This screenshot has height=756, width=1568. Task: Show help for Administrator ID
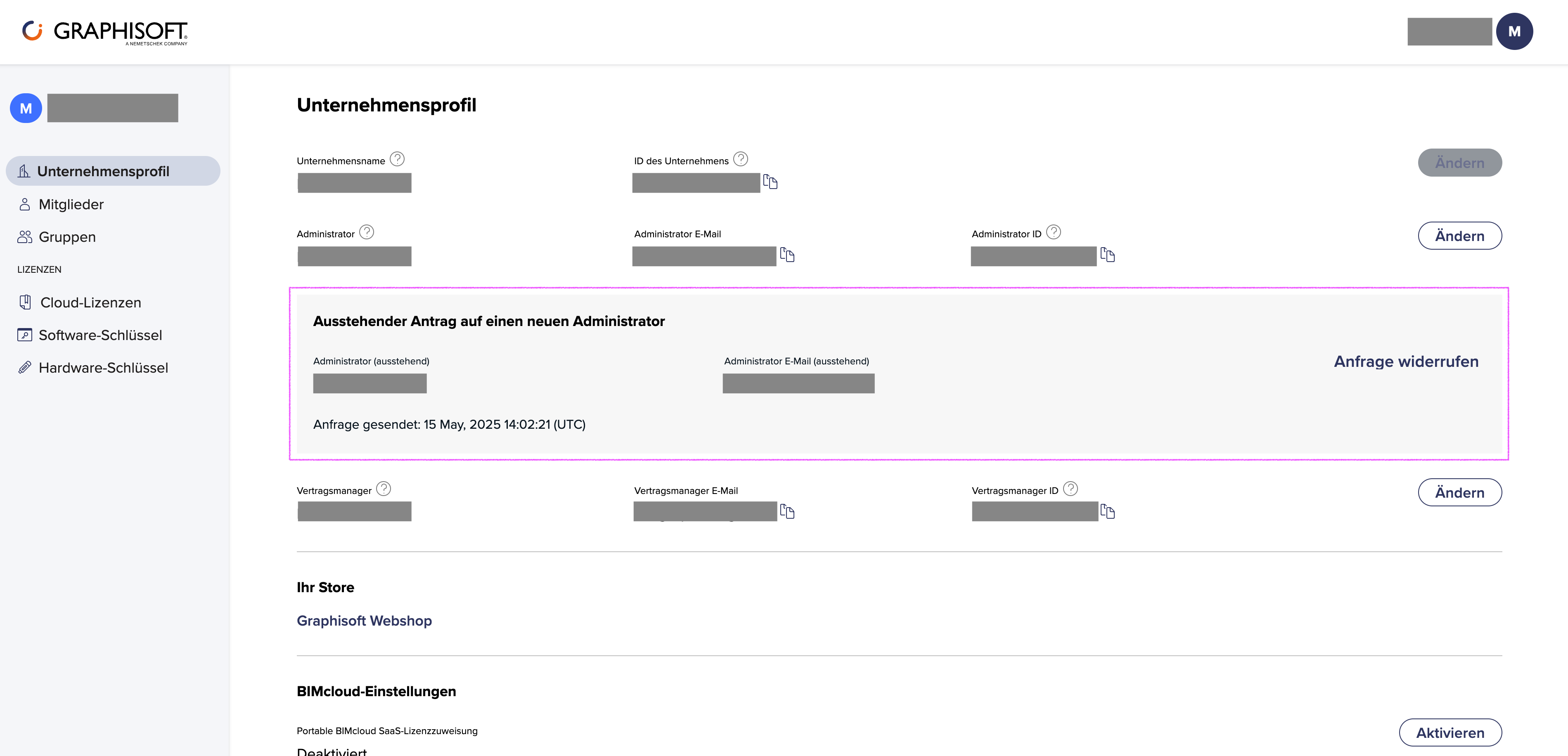[1054, 232]
